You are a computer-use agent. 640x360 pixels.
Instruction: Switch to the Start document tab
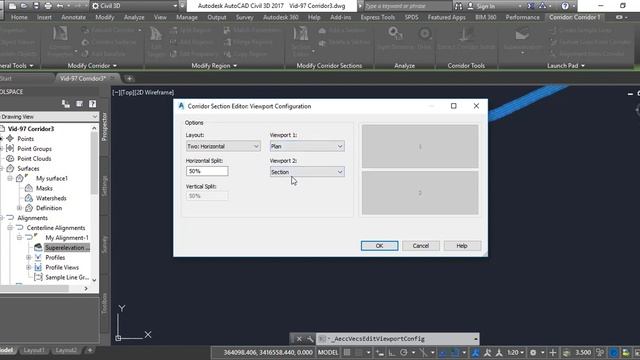(6, 78)
